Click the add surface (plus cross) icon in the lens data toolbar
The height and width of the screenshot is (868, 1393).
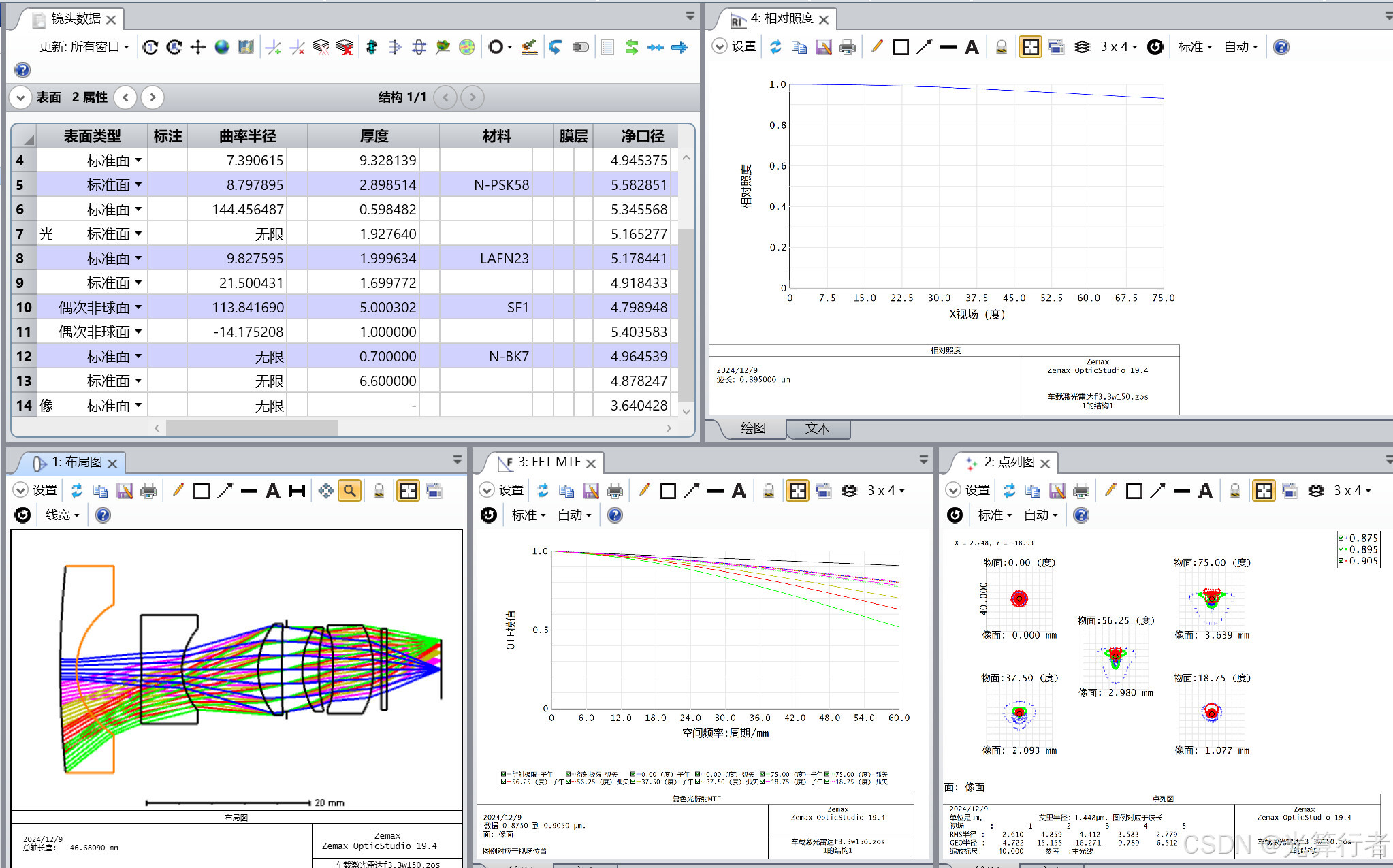click(x=198, y=47)
